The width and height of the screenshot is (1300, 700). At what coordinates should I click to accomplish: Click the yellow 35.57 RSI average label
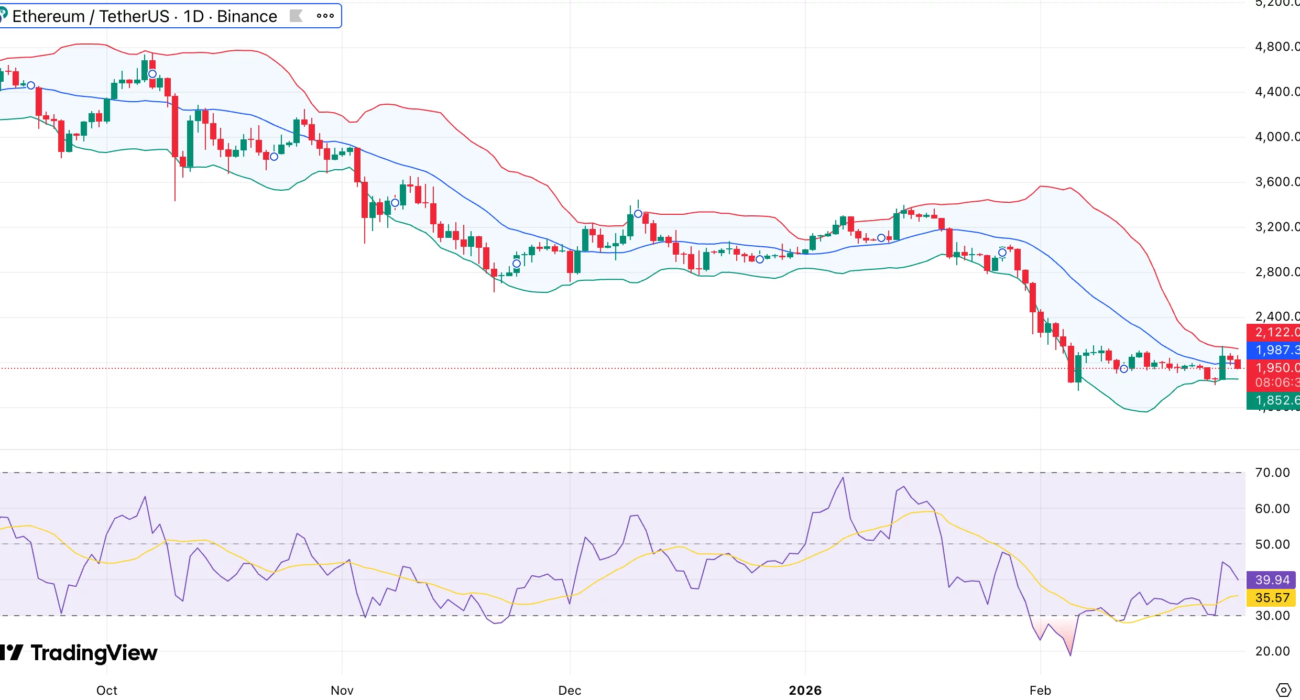point(1272,598)
